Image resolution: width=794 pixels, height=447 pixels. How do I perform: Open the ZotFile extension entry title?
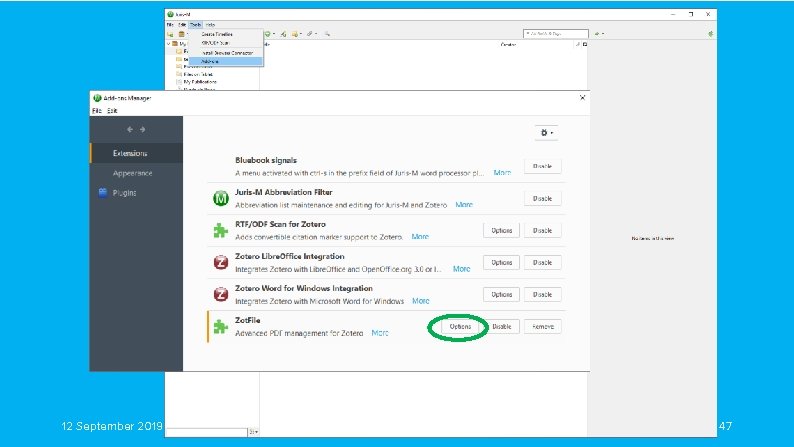point(248,320)
